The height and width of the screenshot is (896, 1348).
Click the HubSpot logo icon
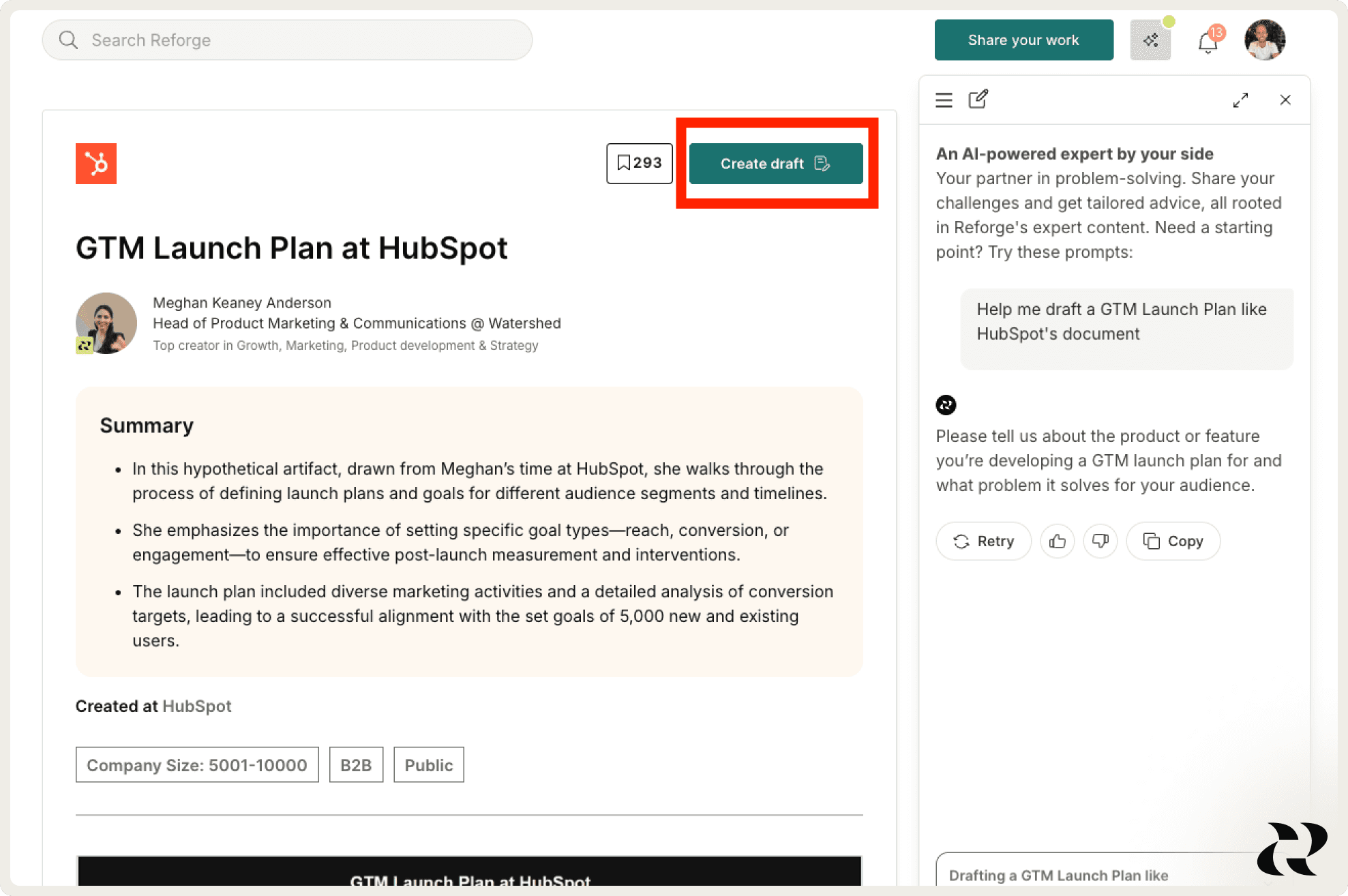(96, 164)
